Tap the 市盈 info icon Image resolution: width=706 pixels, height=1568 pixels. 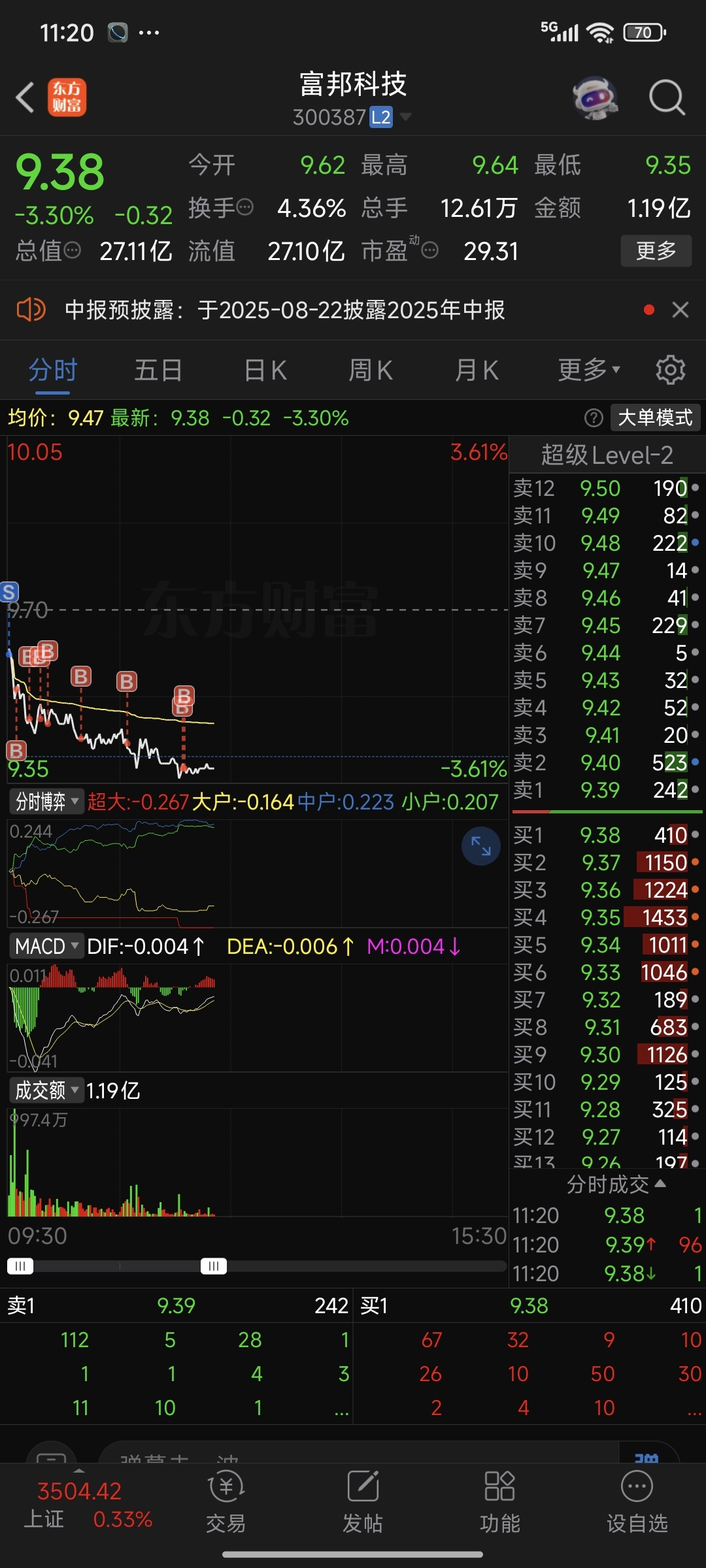point(429,250)
